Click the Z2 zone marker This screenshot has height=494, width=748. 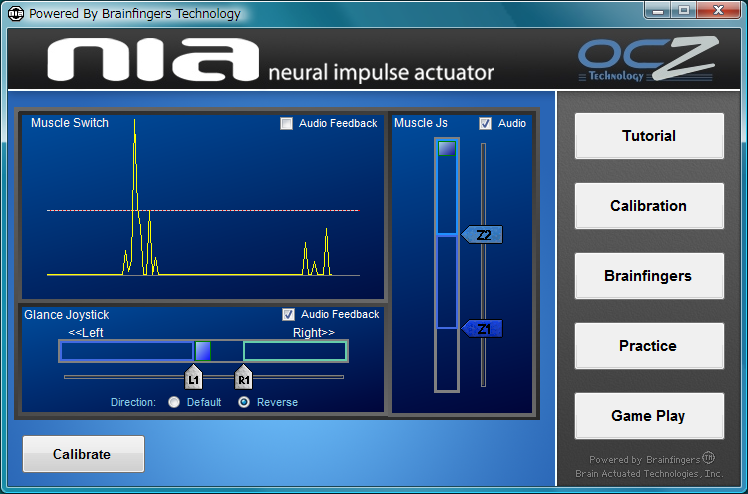(x=482, y=235)
